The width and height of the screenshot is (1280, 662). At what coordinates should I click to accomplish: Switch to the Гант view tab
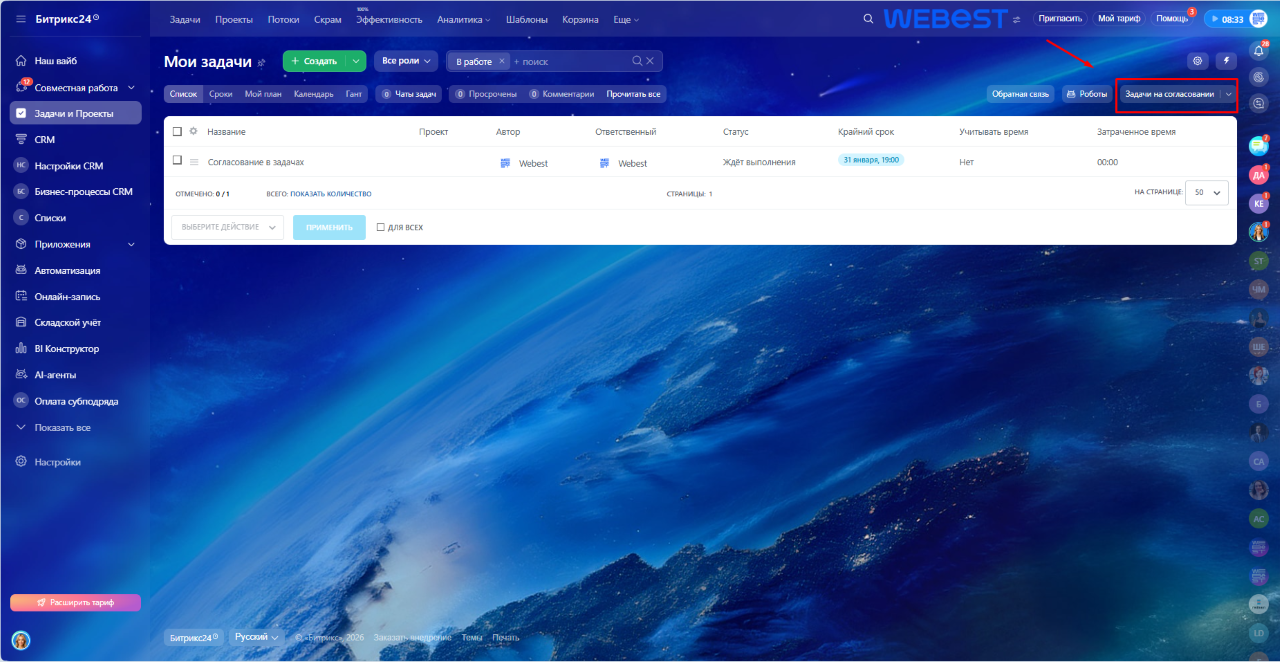(x=354, y=94)
